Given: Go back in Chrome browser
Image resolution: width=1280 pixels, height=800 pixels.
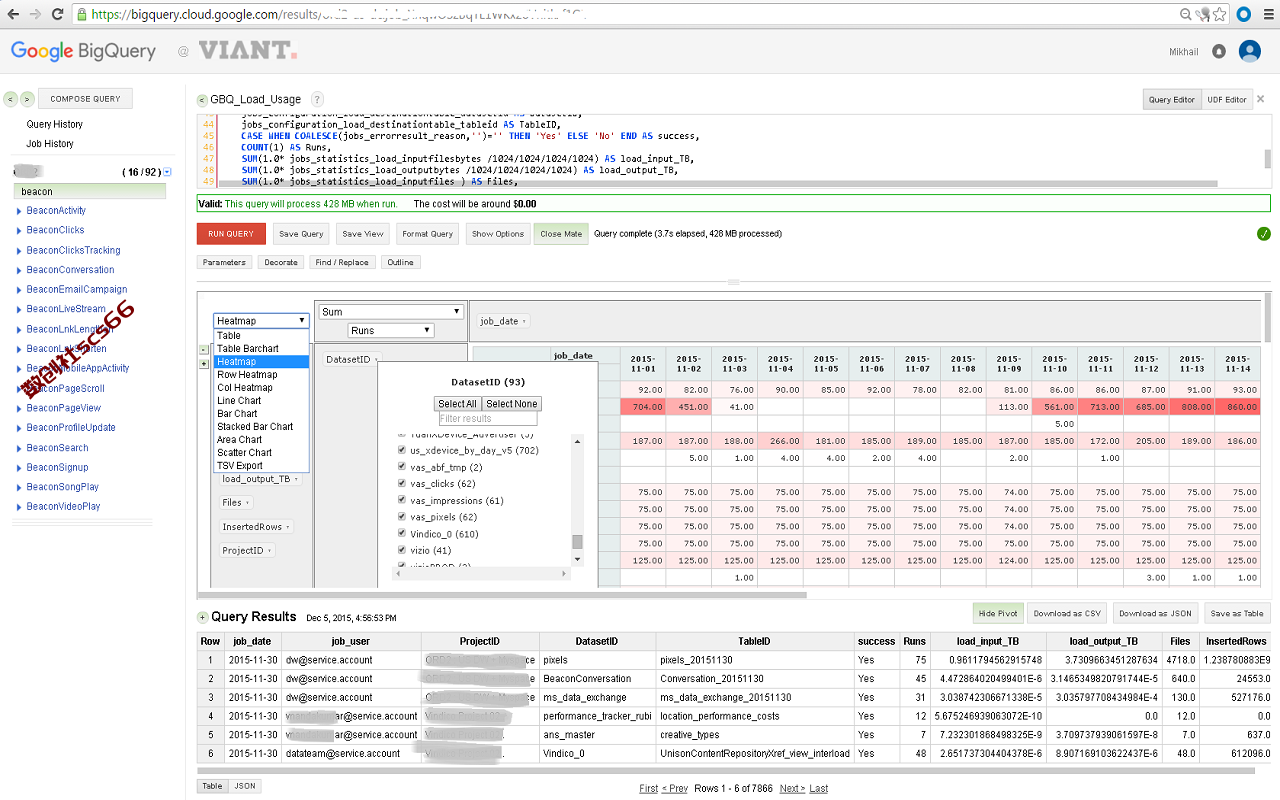Looking at the screenshot, I should coord(14,14).
